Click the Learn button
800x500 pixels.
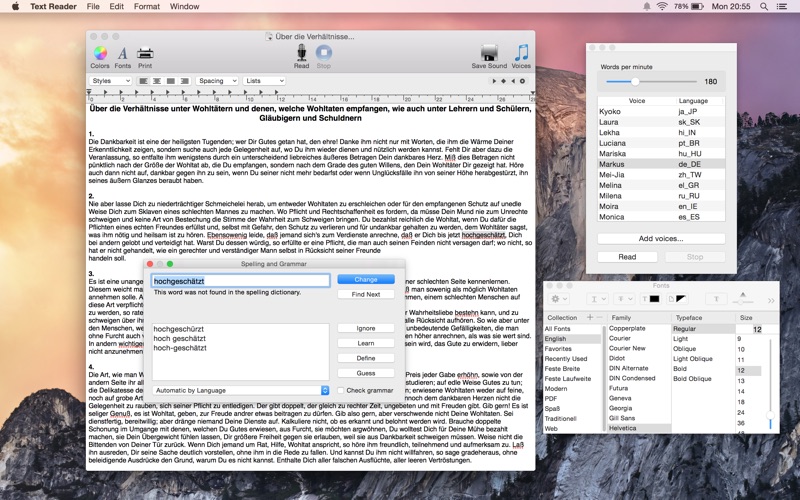tap(366, 343)
